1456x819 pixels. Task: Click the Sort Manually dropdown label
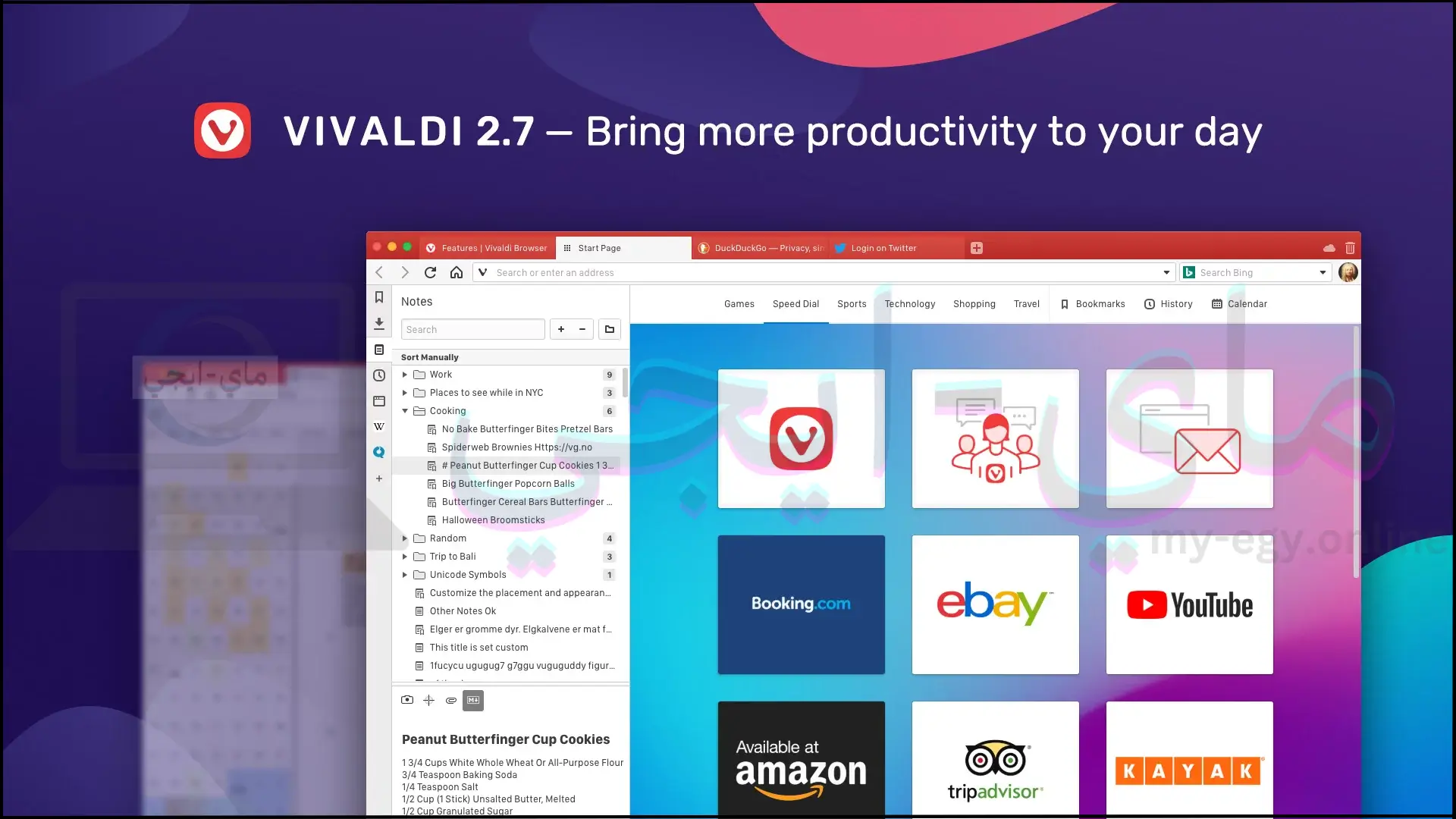coord(430,356)
